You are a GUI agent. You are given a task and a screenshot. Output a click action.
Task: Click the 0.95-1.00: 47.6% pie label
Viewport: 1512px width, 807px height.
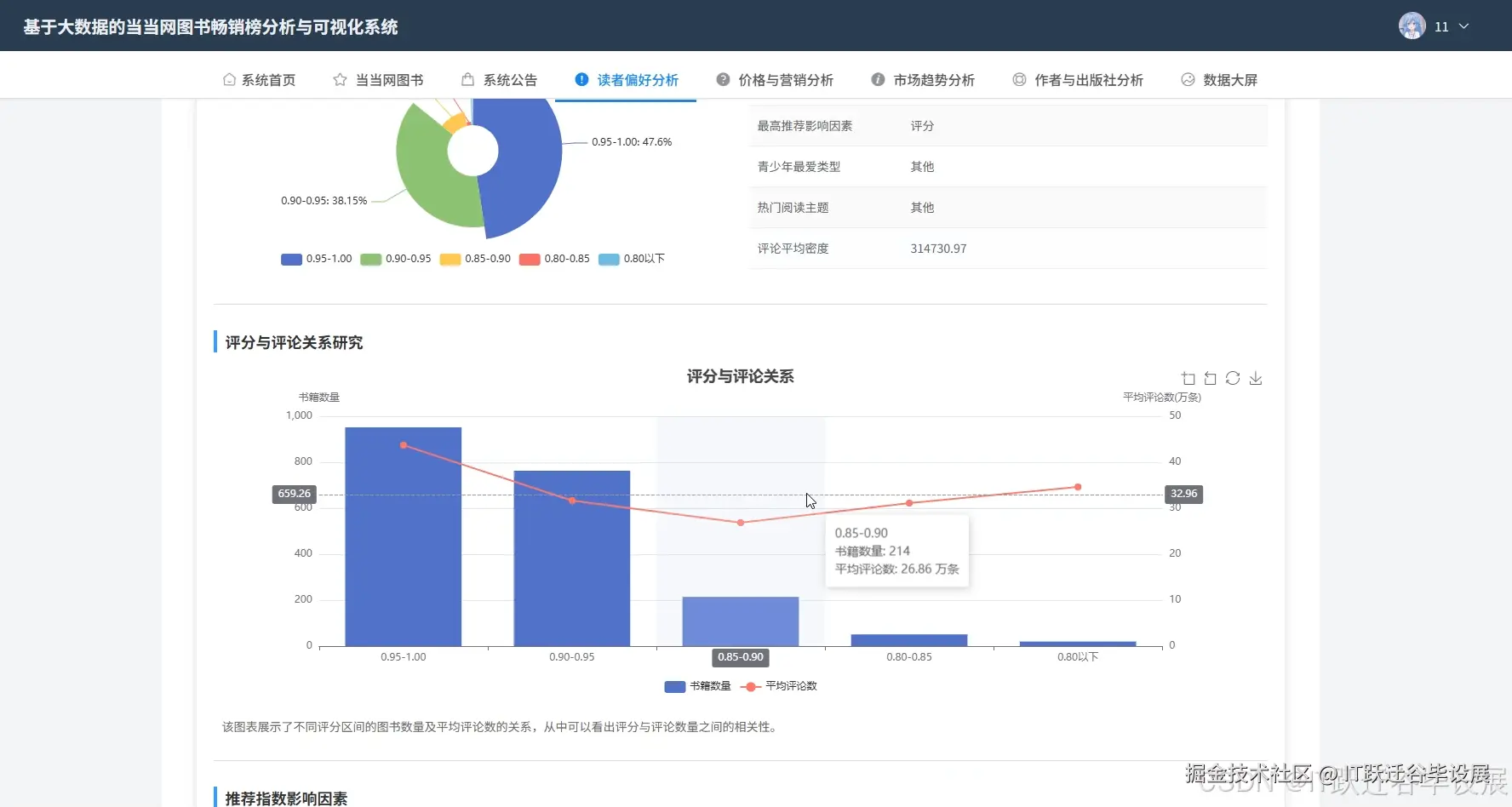632,142
